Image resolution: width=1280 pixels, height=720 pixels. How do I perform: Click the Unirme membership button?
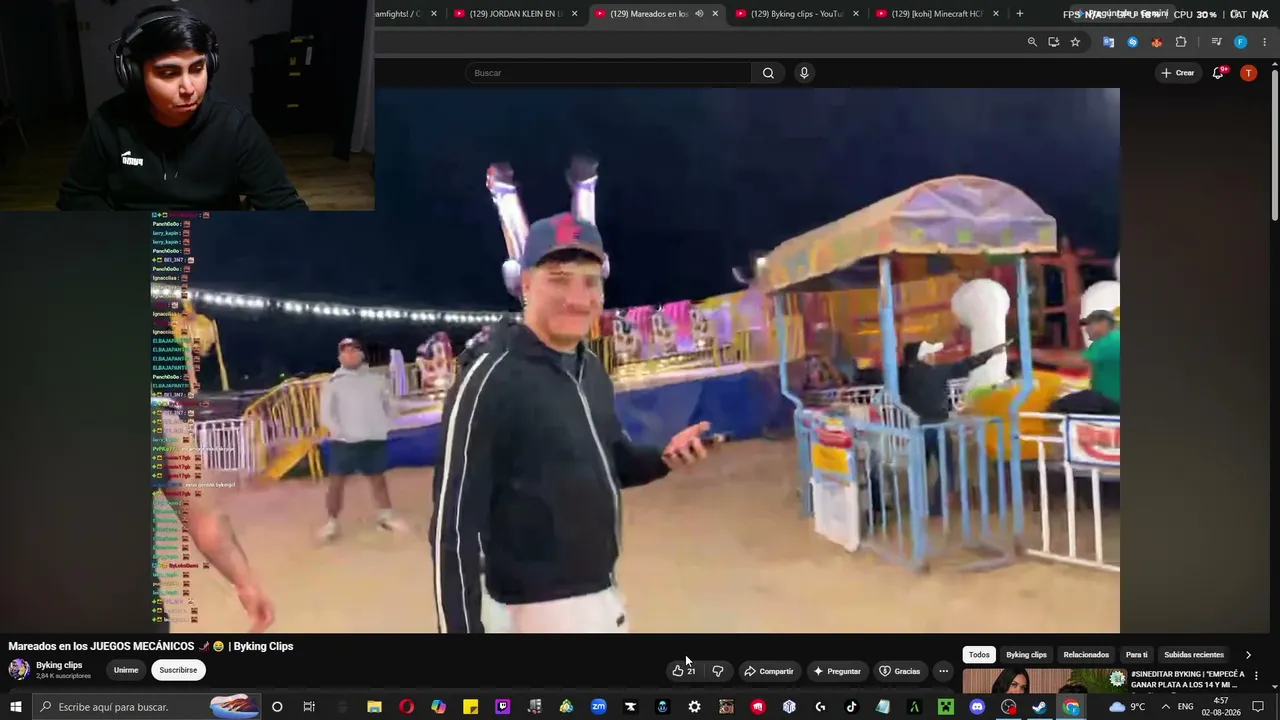pyautogui.click(x=126, y=670)
